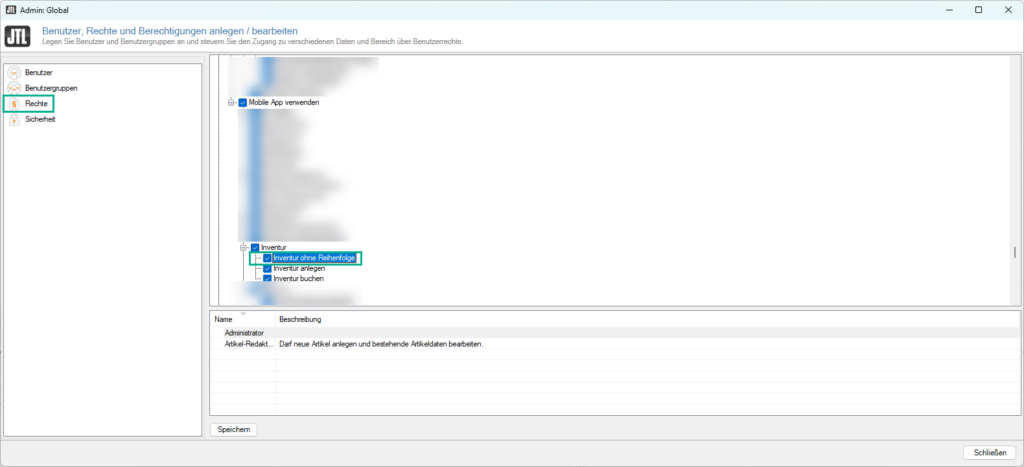Click the JTL logo in header
Viewport: 1024px width, 467px height.
[x=17, y=36]
